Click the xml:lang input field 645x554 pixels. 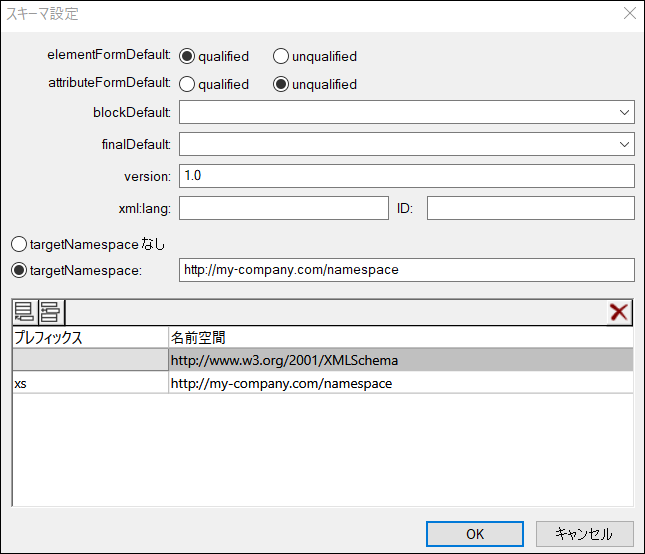[284, 208]
